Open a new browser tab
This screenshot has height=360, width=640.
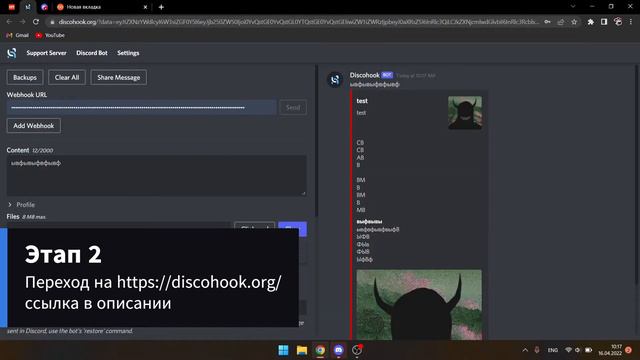coord(161,7)
